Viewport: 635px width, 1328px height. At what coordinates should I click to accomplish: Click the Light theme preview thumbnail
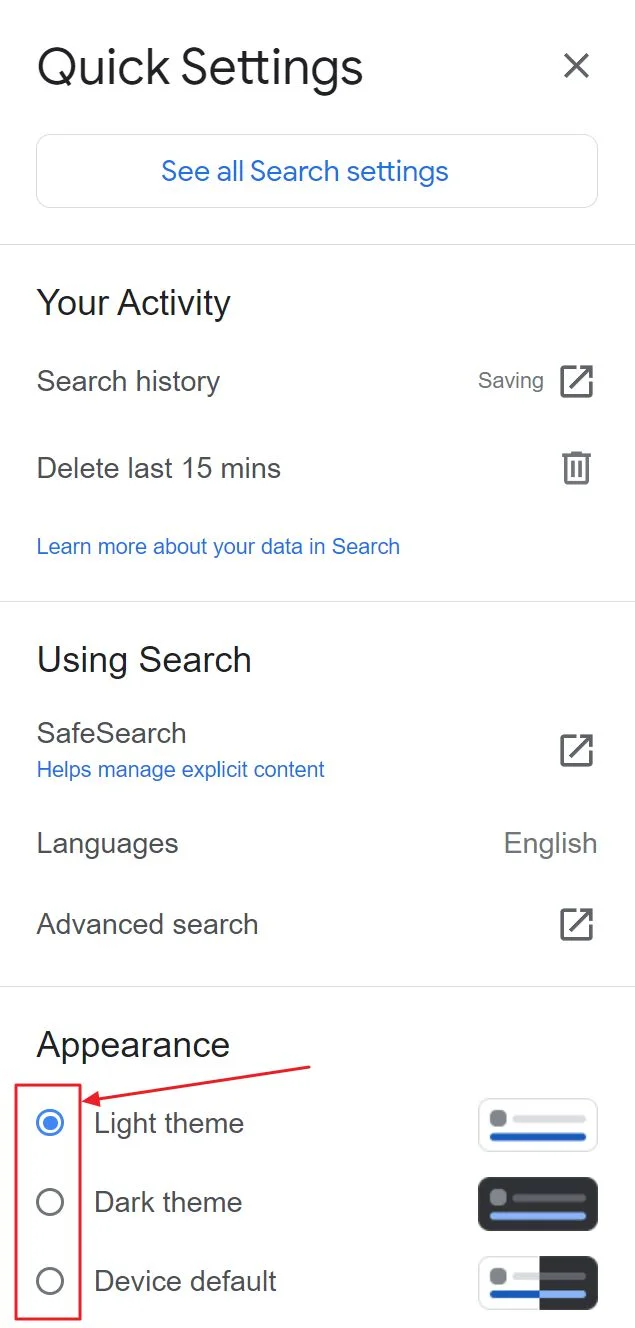point(538,1125)
